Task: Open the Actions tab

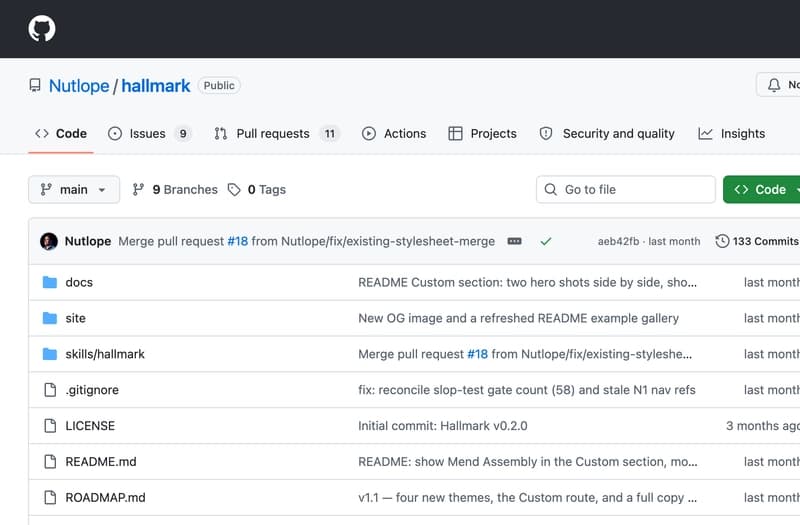Action: pyautogui.click(x=394, y=134)
